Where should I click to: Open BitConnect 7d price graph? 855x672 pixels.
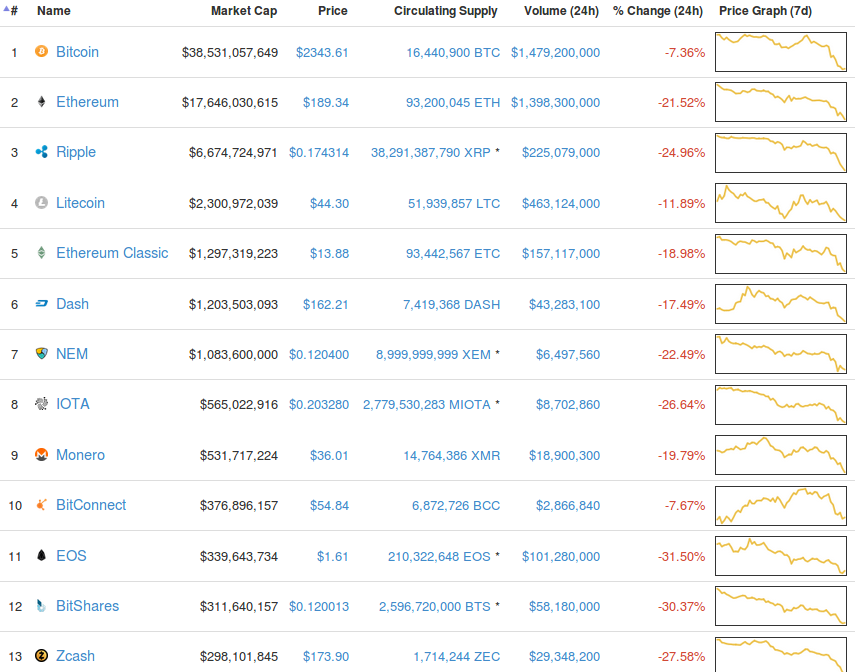pyautogui.click(x=781, y=506)
